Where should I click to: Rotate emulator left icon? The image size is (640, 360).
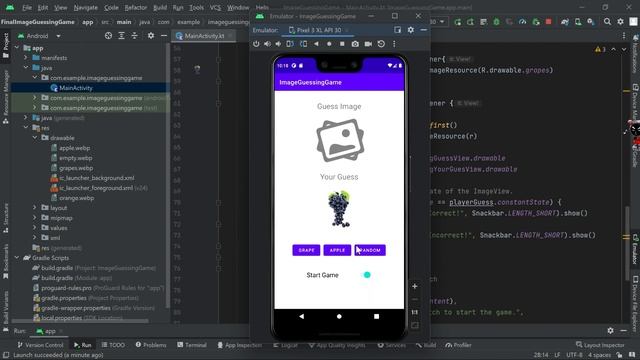pyautogui.click(x=290, y=44)
